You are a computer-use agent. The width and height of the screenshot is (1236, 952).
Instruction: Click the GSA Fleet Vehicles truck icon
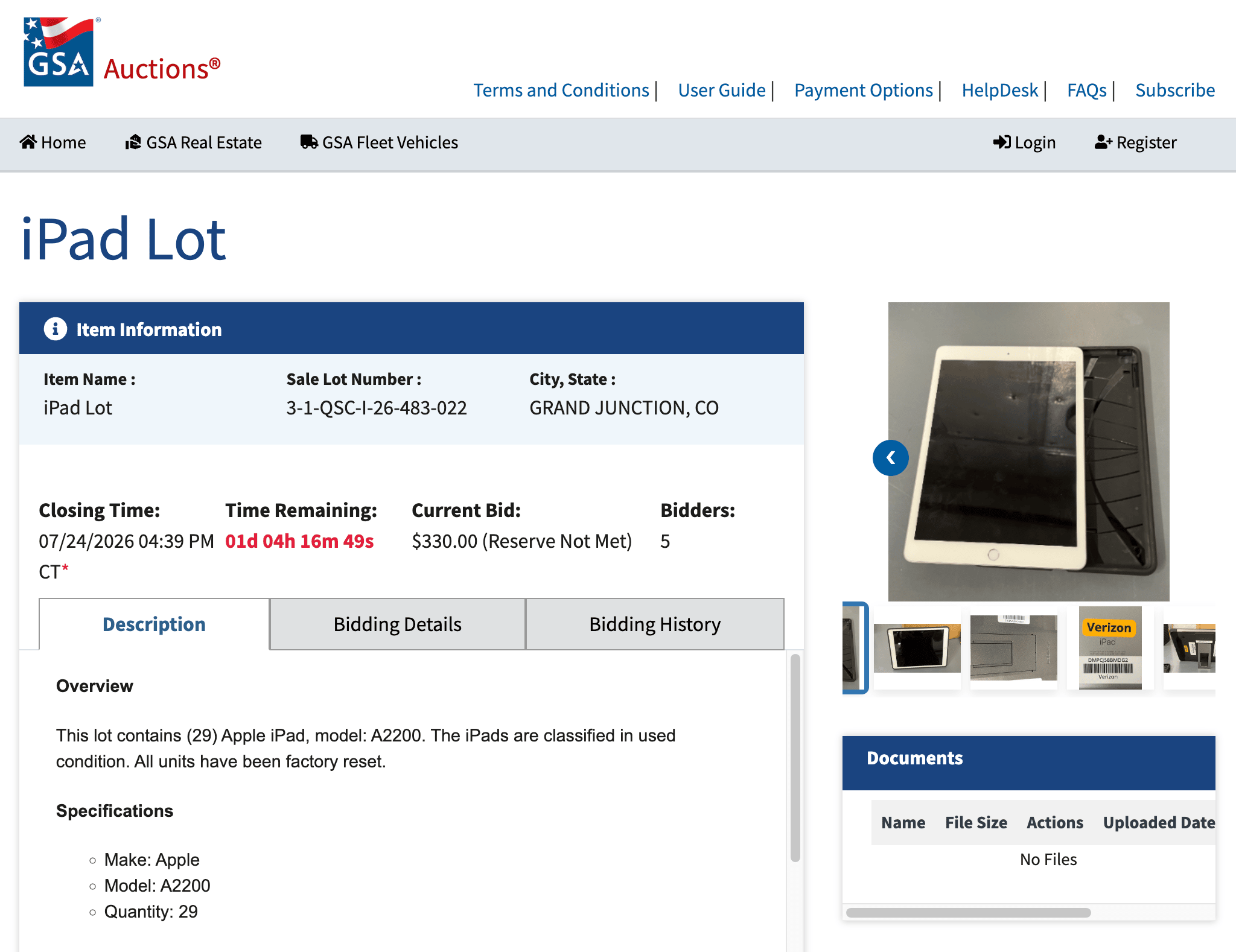tap(309, 142)
